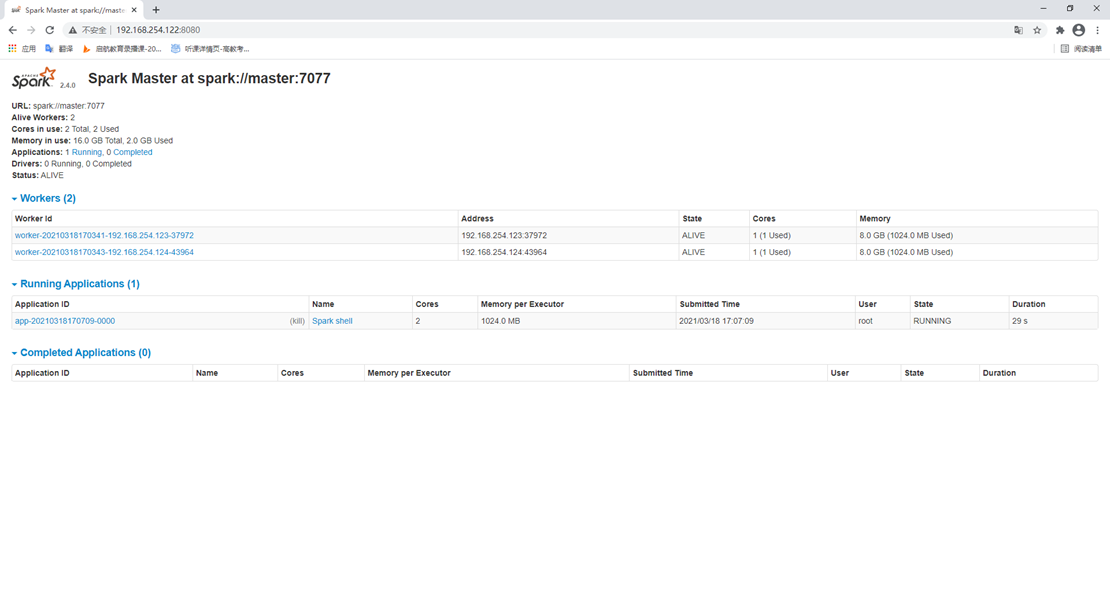Click the Status: ALIVE line

coord(38,175)
